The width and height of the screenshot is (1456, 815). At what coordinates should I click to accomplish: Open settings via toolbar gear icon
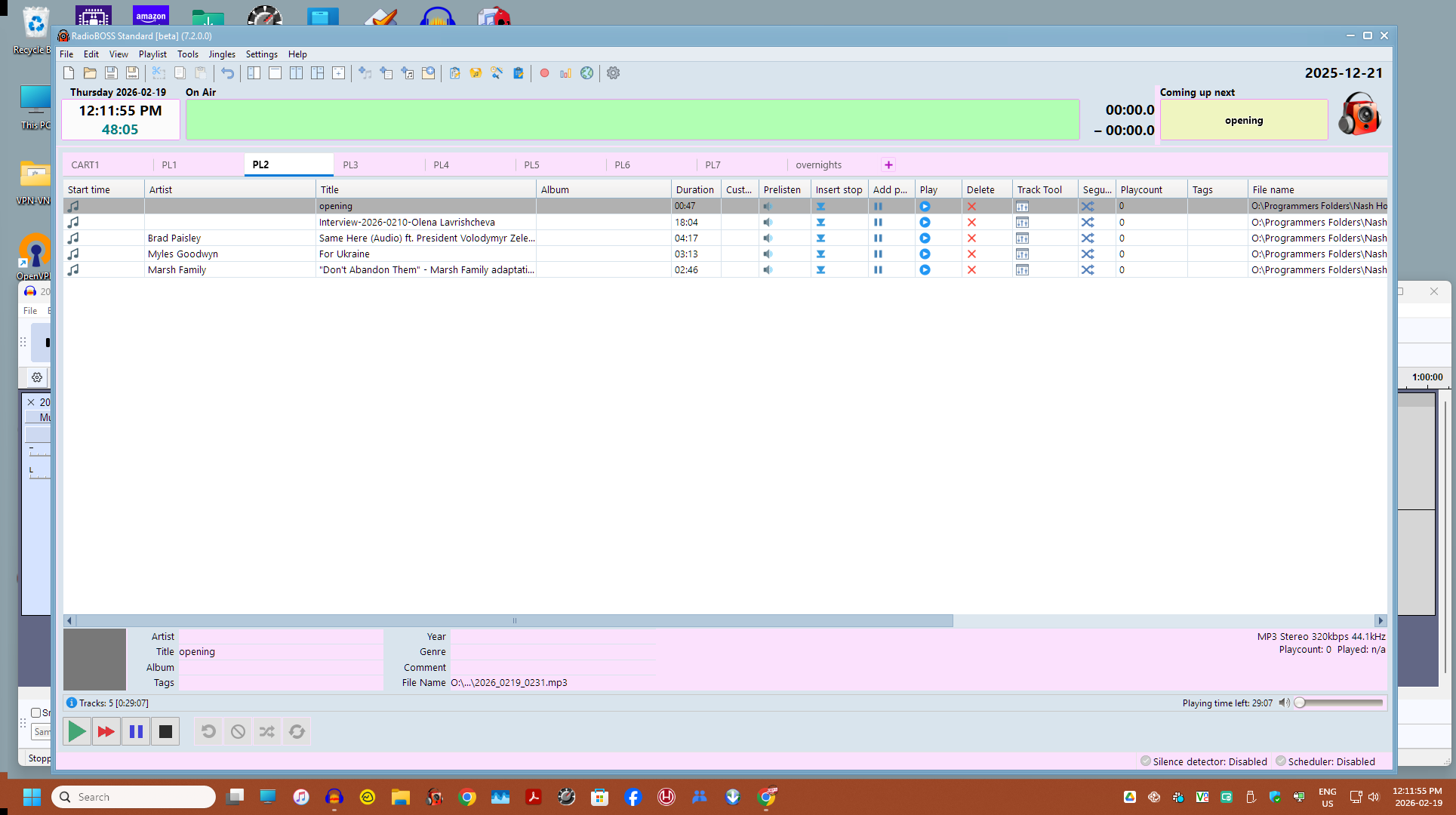coord(613,73)
